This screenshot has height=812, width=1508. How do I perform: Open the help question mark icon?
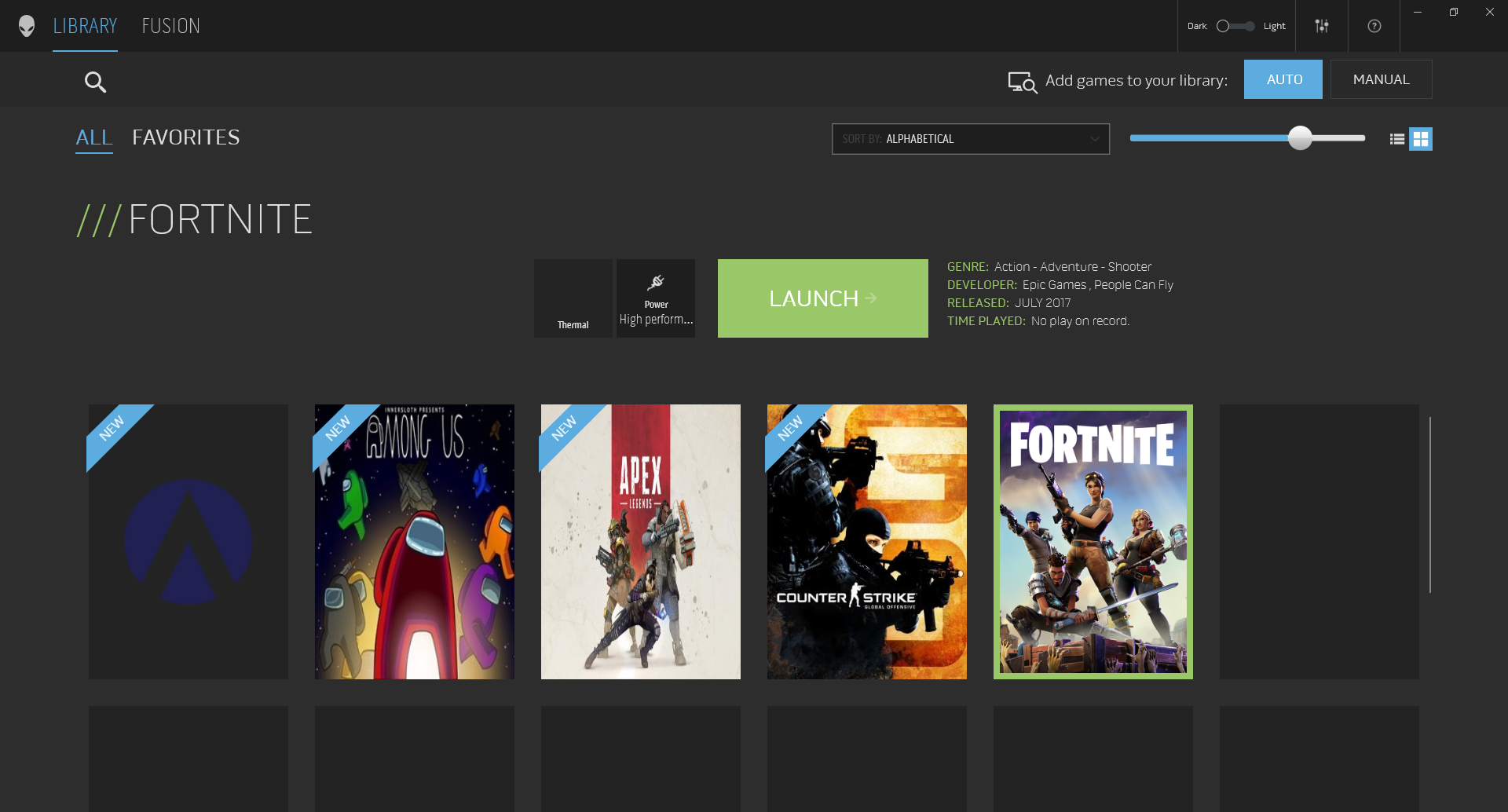pos(1374,26)
